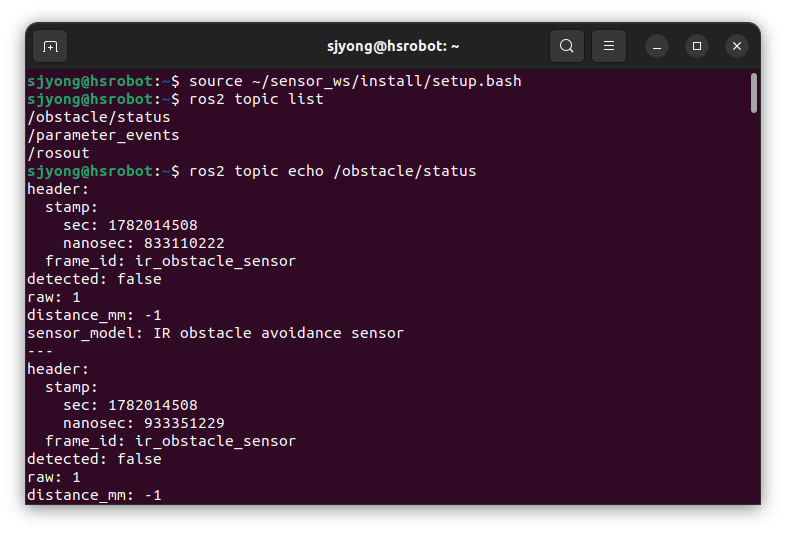
Task: Click the /obstacle/status topic entry
Action: [99, 117]
